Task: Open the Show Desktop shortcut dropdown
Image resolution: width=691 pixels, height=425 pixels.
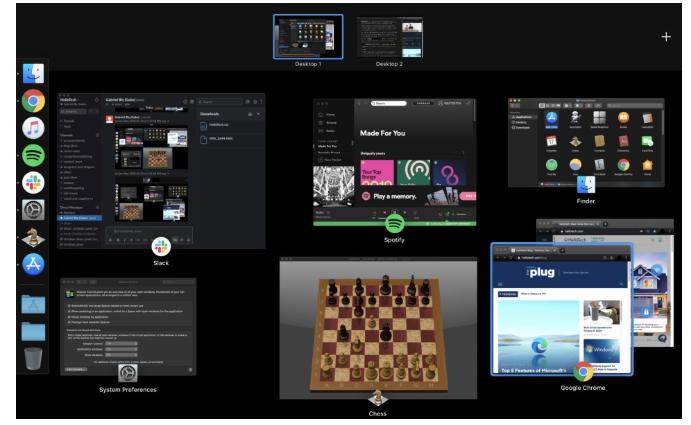Action: [x=121, y=354]
